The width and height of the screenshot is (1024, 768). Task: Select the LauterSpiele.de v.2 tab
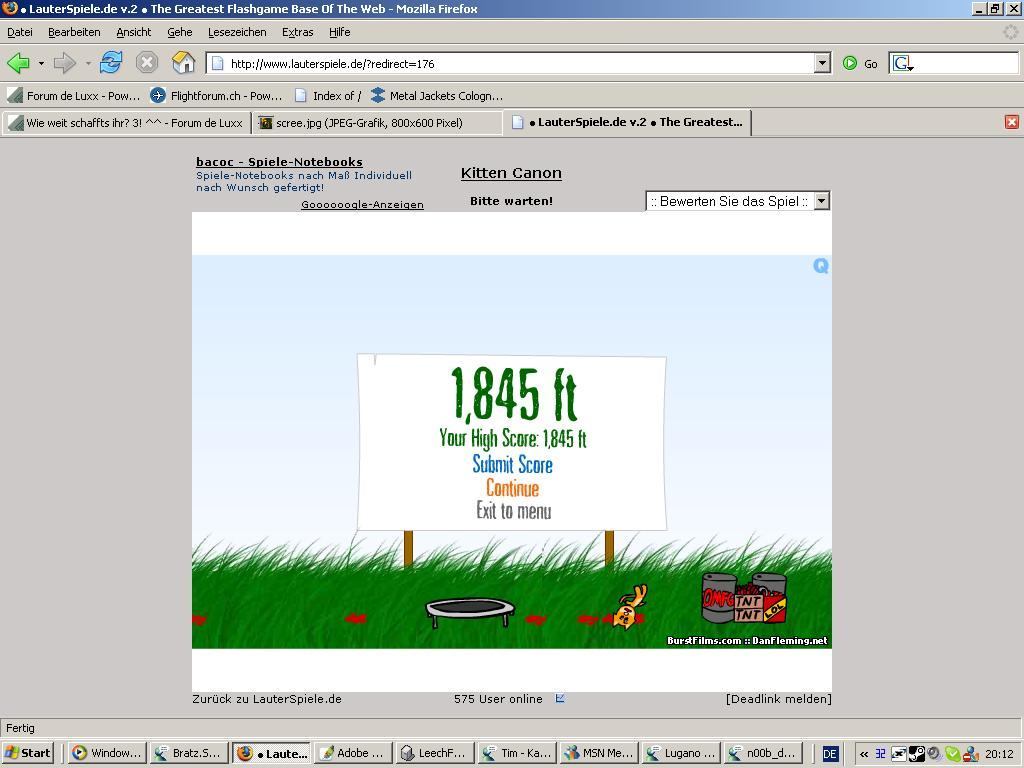click(x=627, y=122)
